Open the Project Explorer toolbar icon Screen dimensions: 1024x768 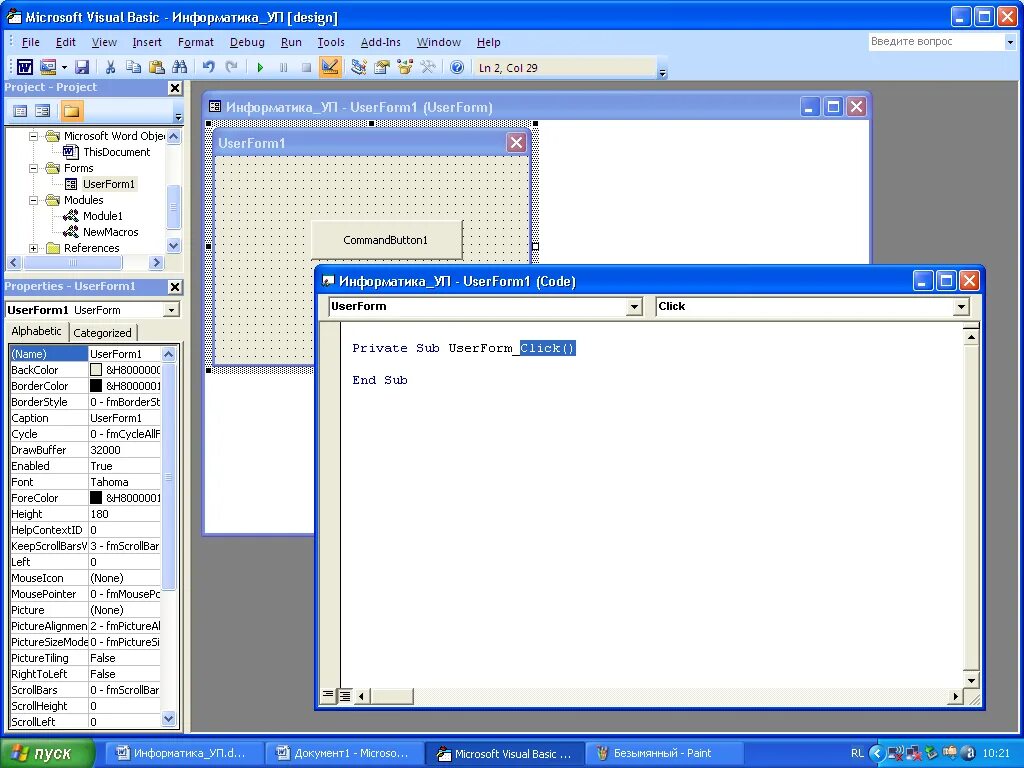358,67
